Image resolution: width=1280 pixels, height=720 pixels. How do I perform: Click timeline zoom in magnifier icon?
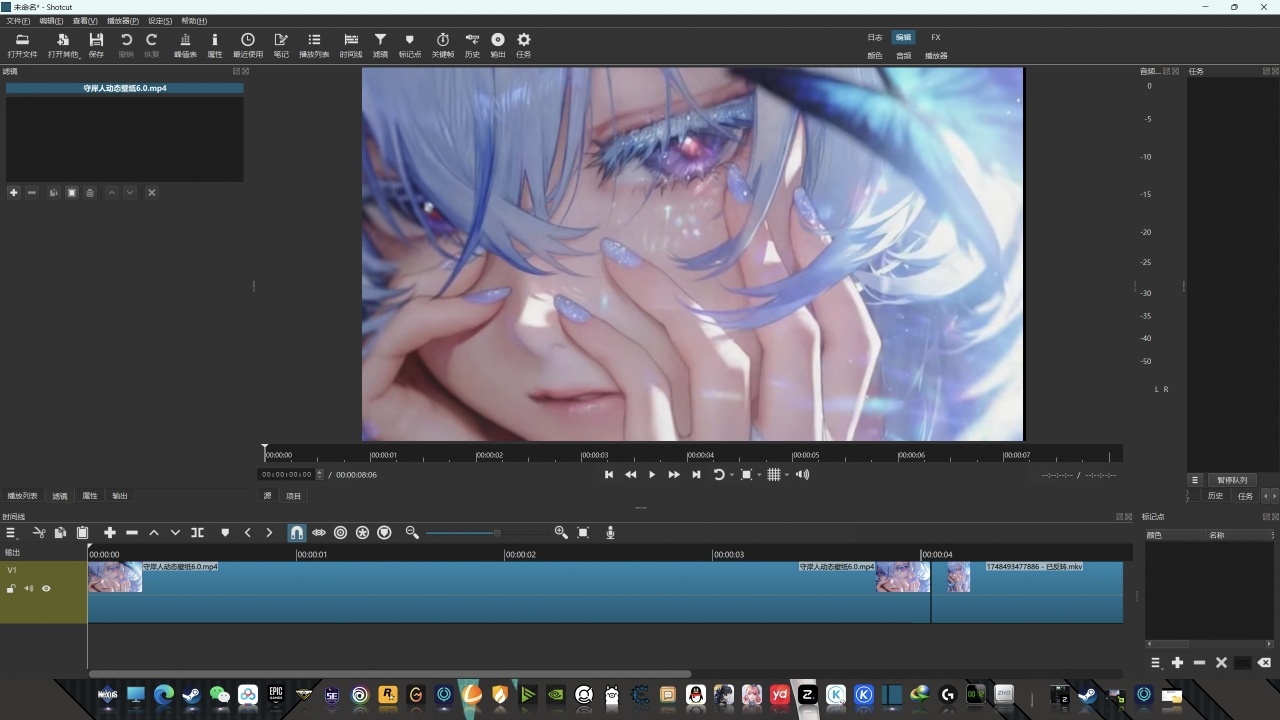click(x=561, y=533)
